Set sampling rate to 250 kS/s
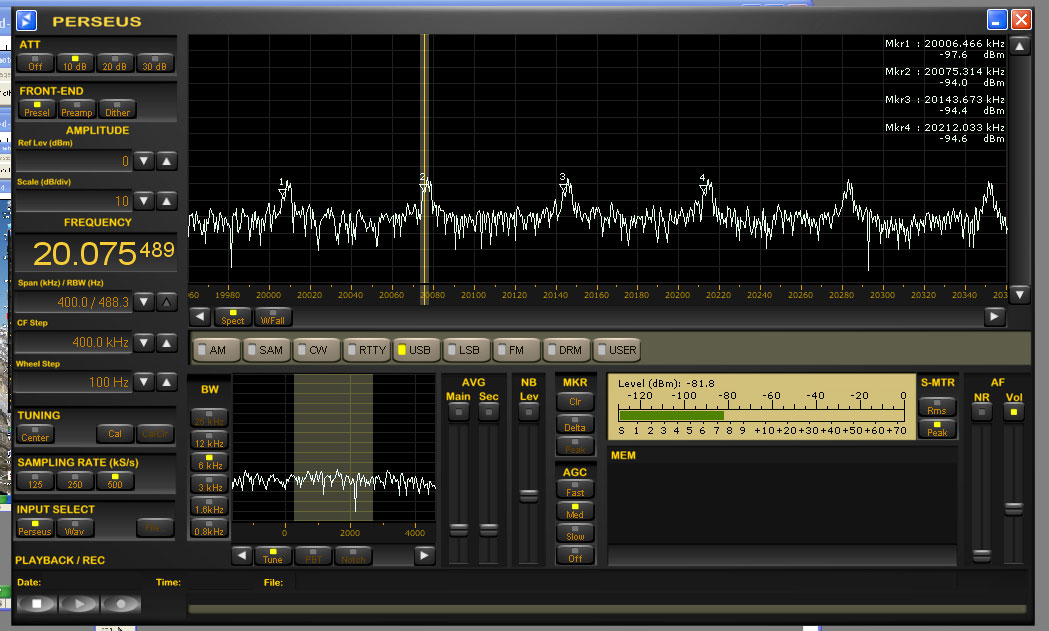 pyautogui.click(x=75, y=481)
